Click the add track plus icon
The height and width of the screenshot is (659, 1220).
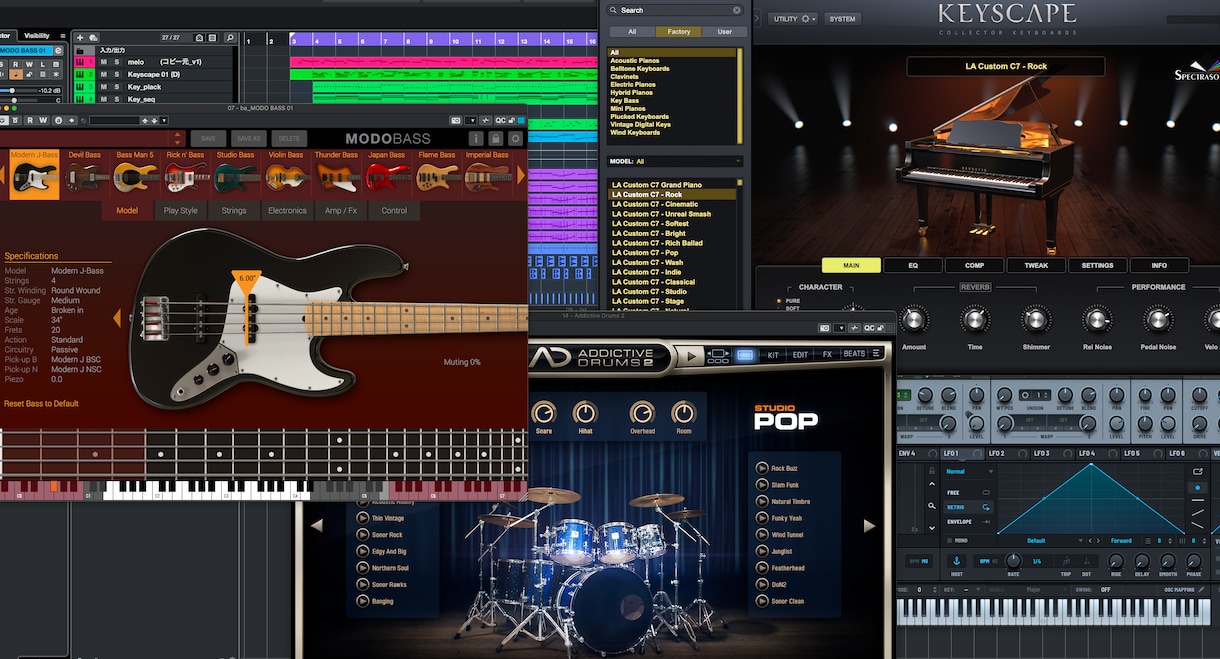click(80, 38)
